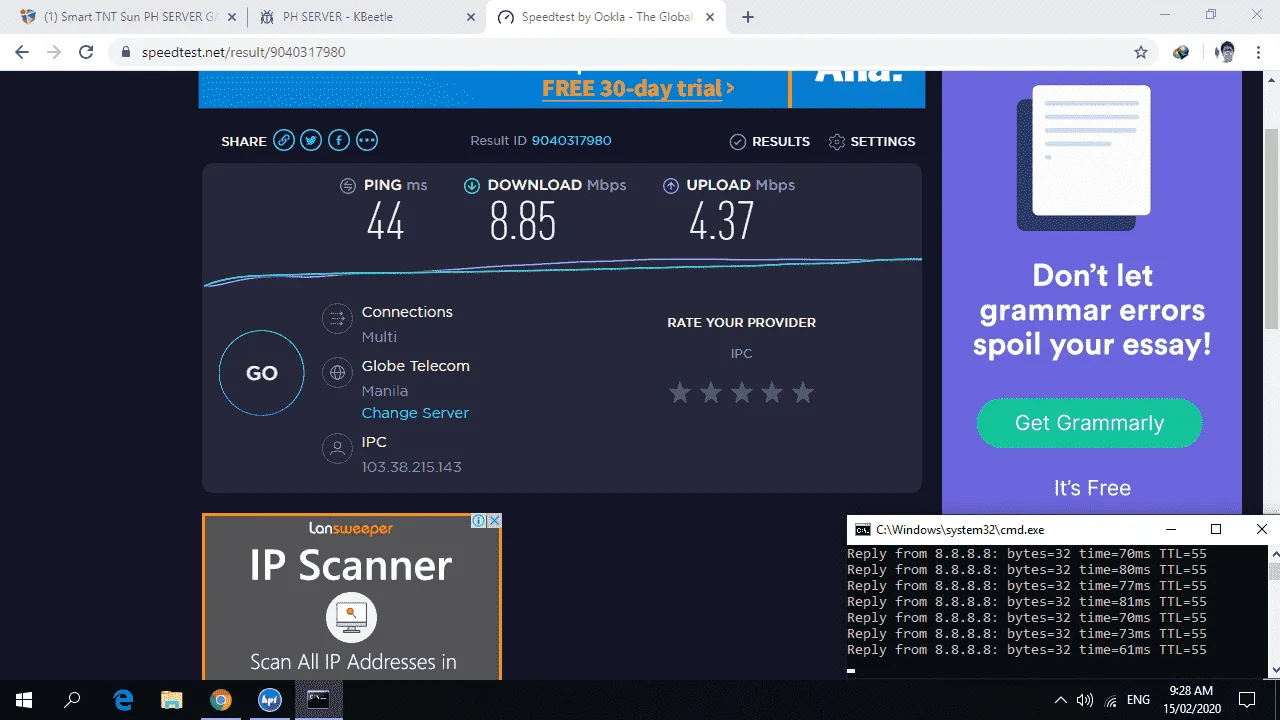
Task: Click the IP Scanner ad image
Action: (352, 597)
